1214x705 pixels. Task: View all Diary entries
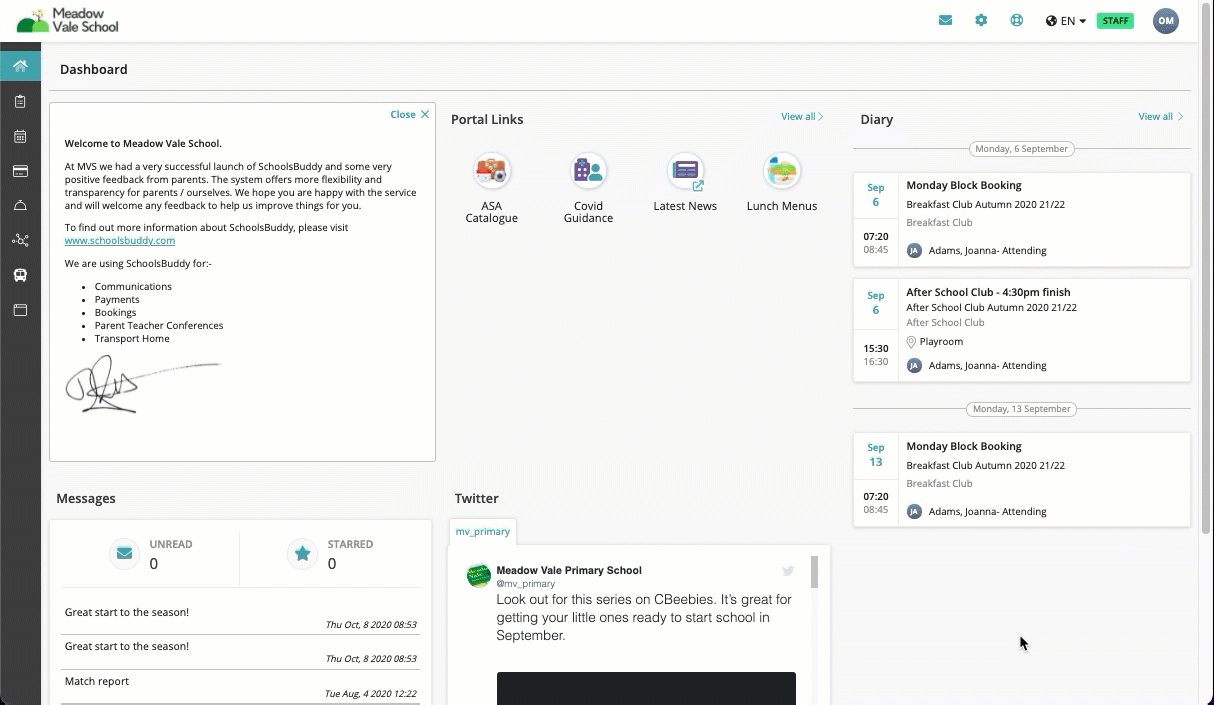coord(1160,117)
